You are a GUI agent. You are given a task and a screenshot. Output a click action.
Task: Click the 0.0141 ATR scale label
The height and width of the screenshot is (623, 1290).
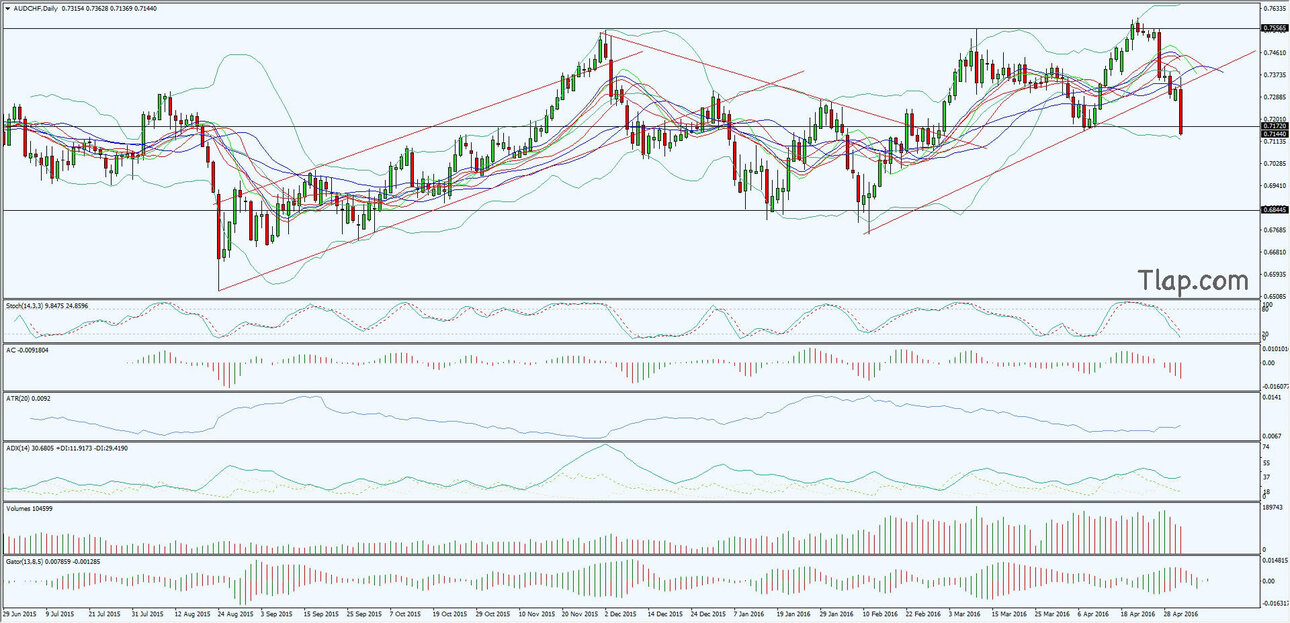[x=1272, y=398]
